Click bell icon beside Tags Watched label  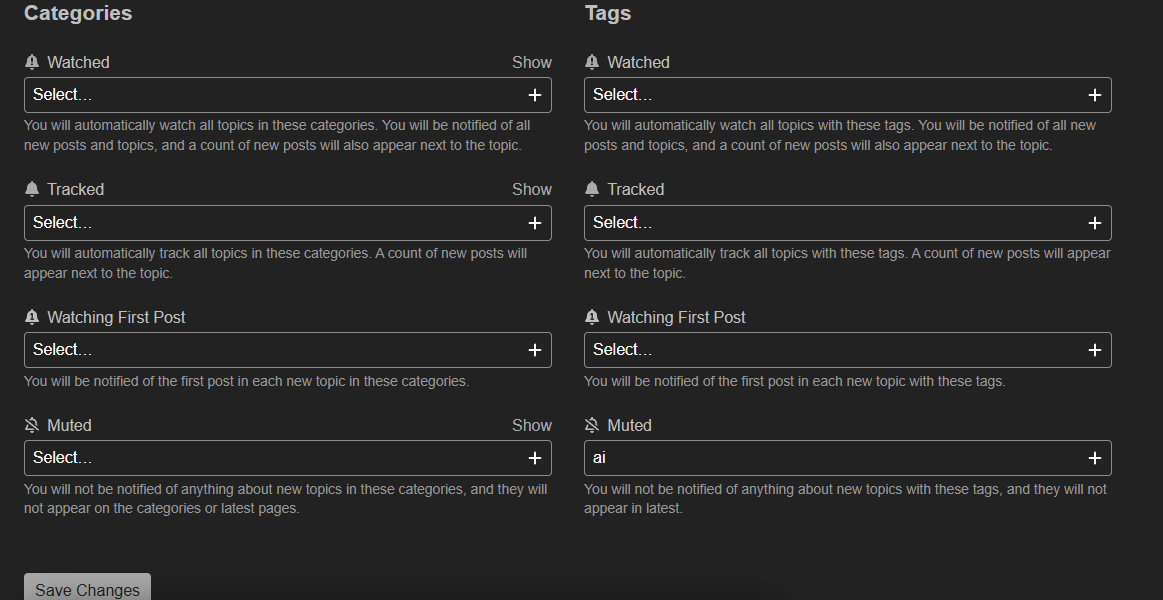click(592, 62)
